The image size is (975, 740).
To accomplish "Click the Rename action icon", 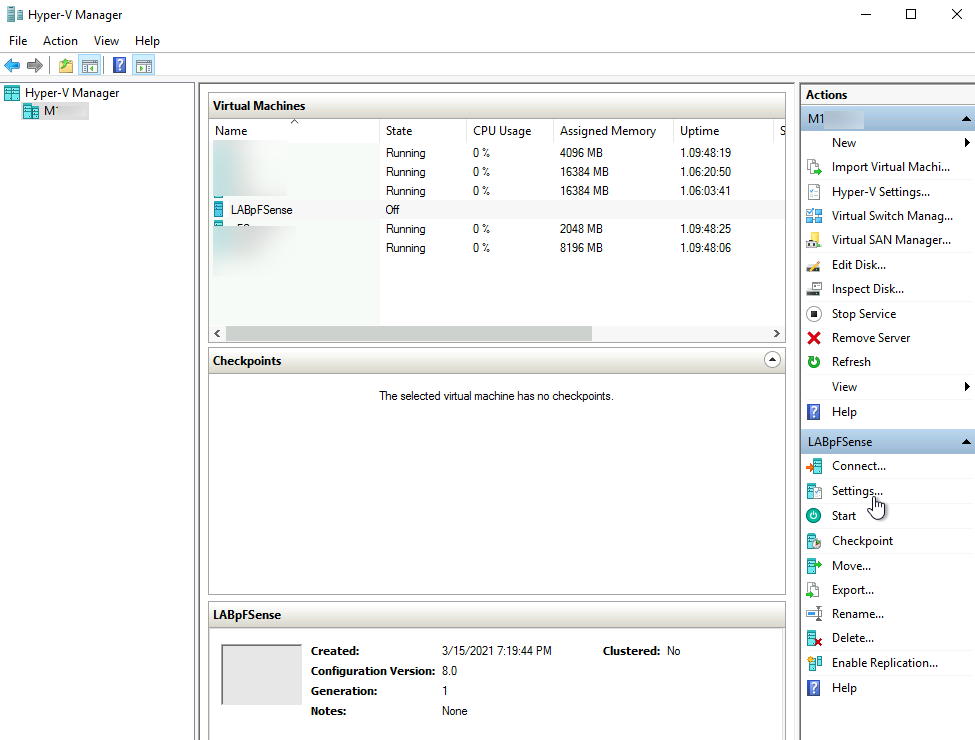I will [x=814, y=614].
